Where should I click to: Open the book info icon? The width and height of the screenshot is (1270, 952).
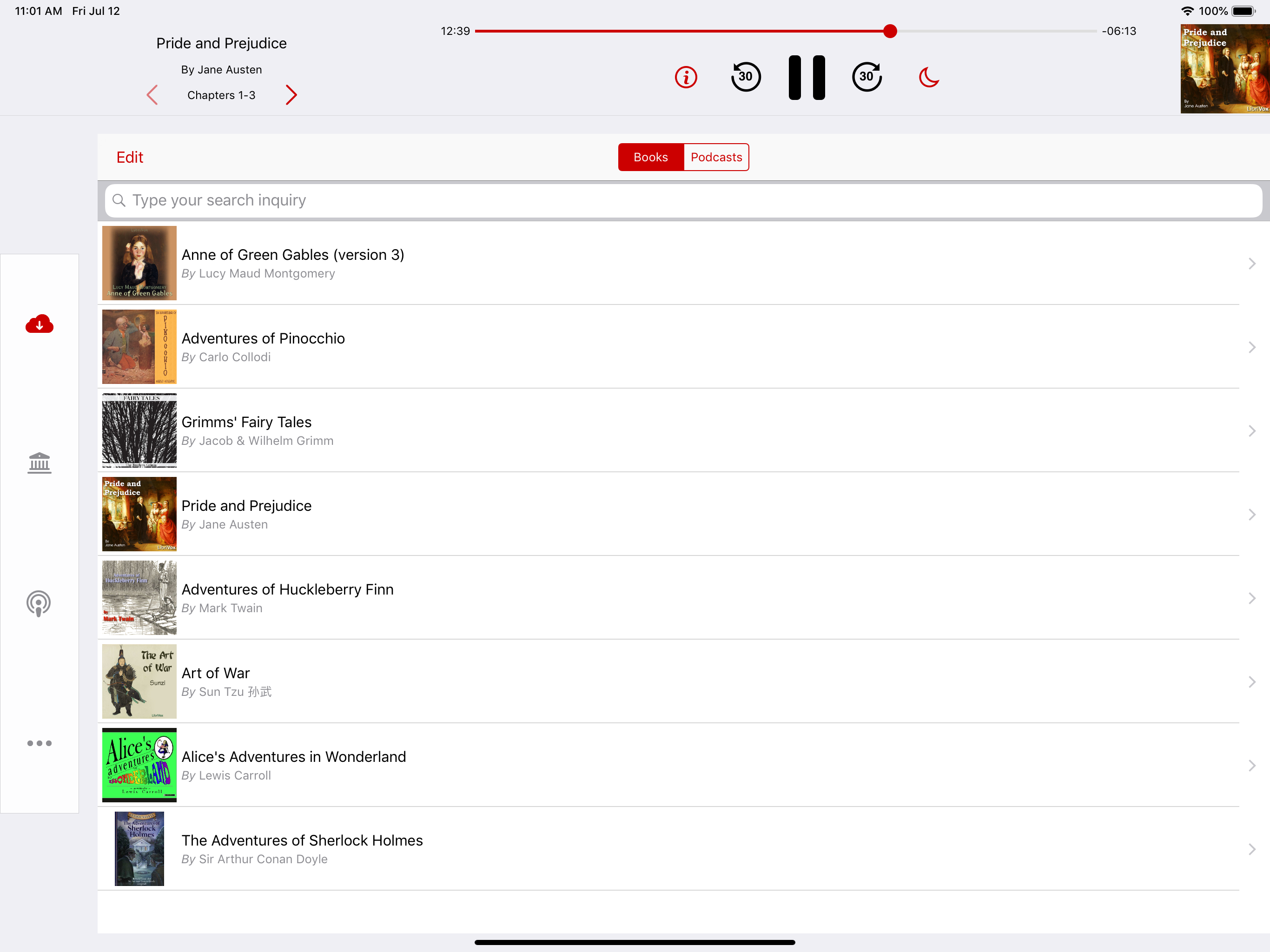click(686, 77)
